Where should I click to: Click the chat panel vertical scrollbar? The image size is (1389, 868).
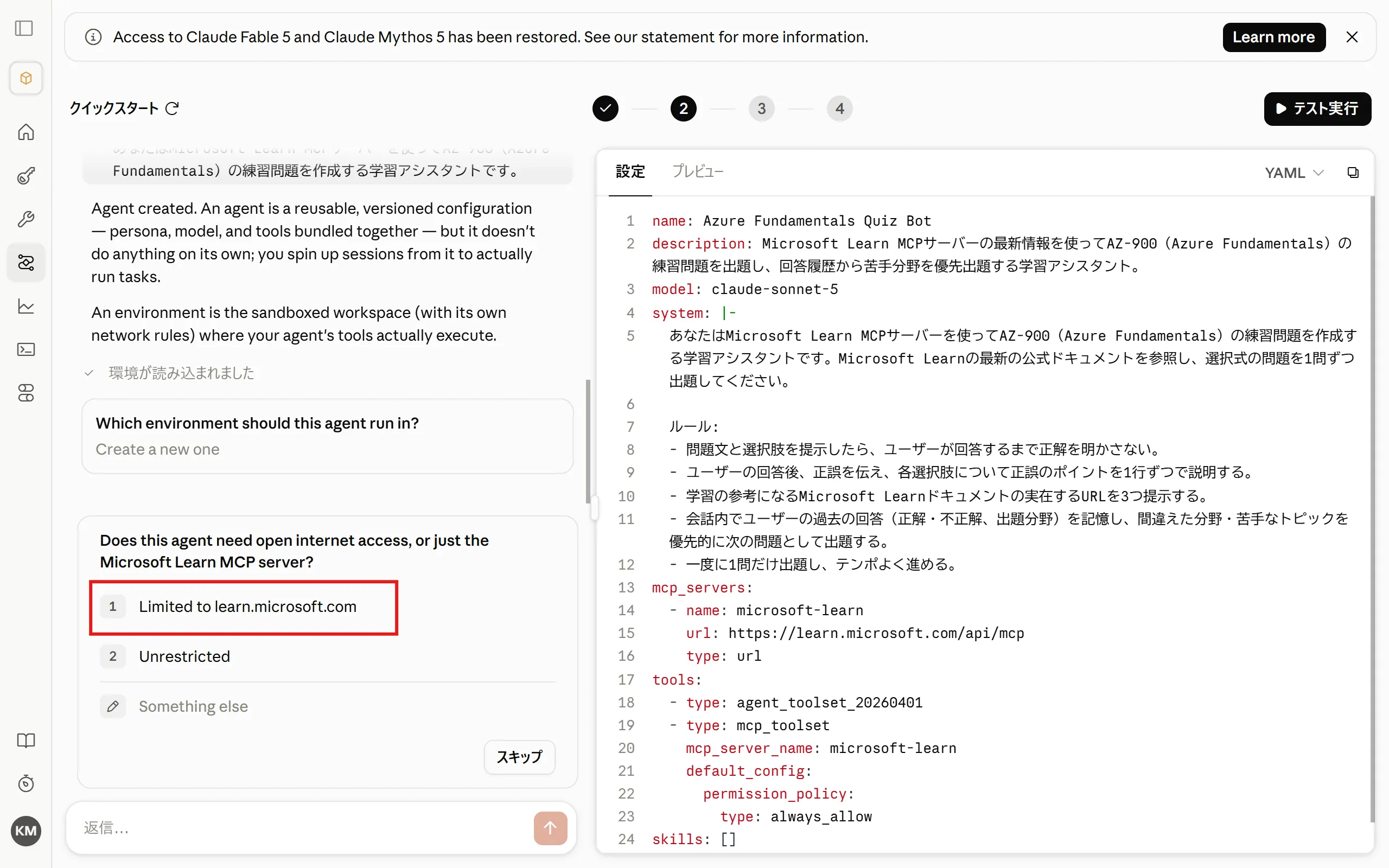click(x=588, y=441)
